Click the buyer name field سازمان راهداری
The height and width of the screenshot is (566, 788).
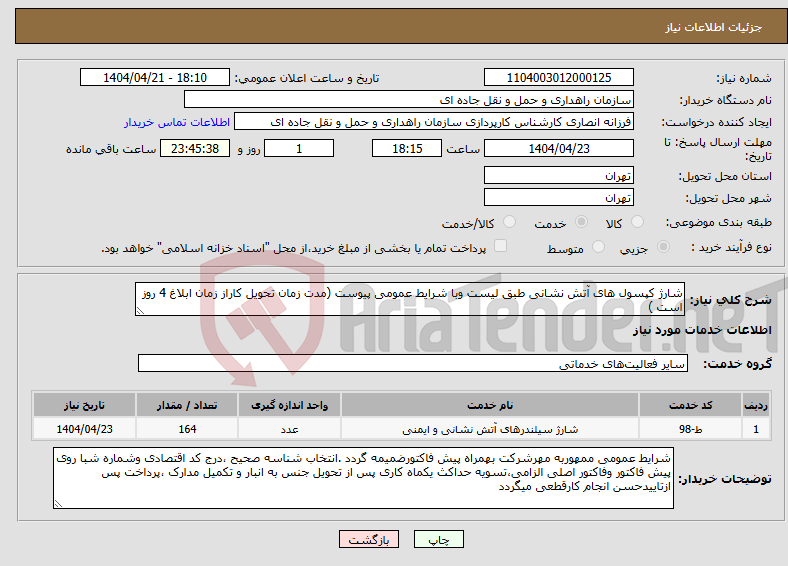coord(409,100)
